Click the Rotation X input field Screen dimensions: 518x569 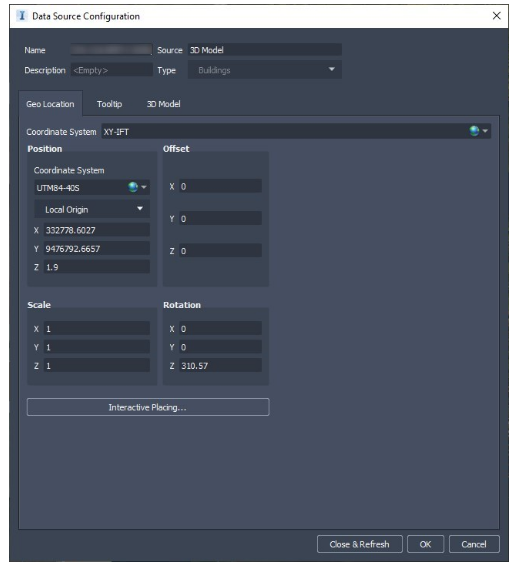(x=220, y=328)
